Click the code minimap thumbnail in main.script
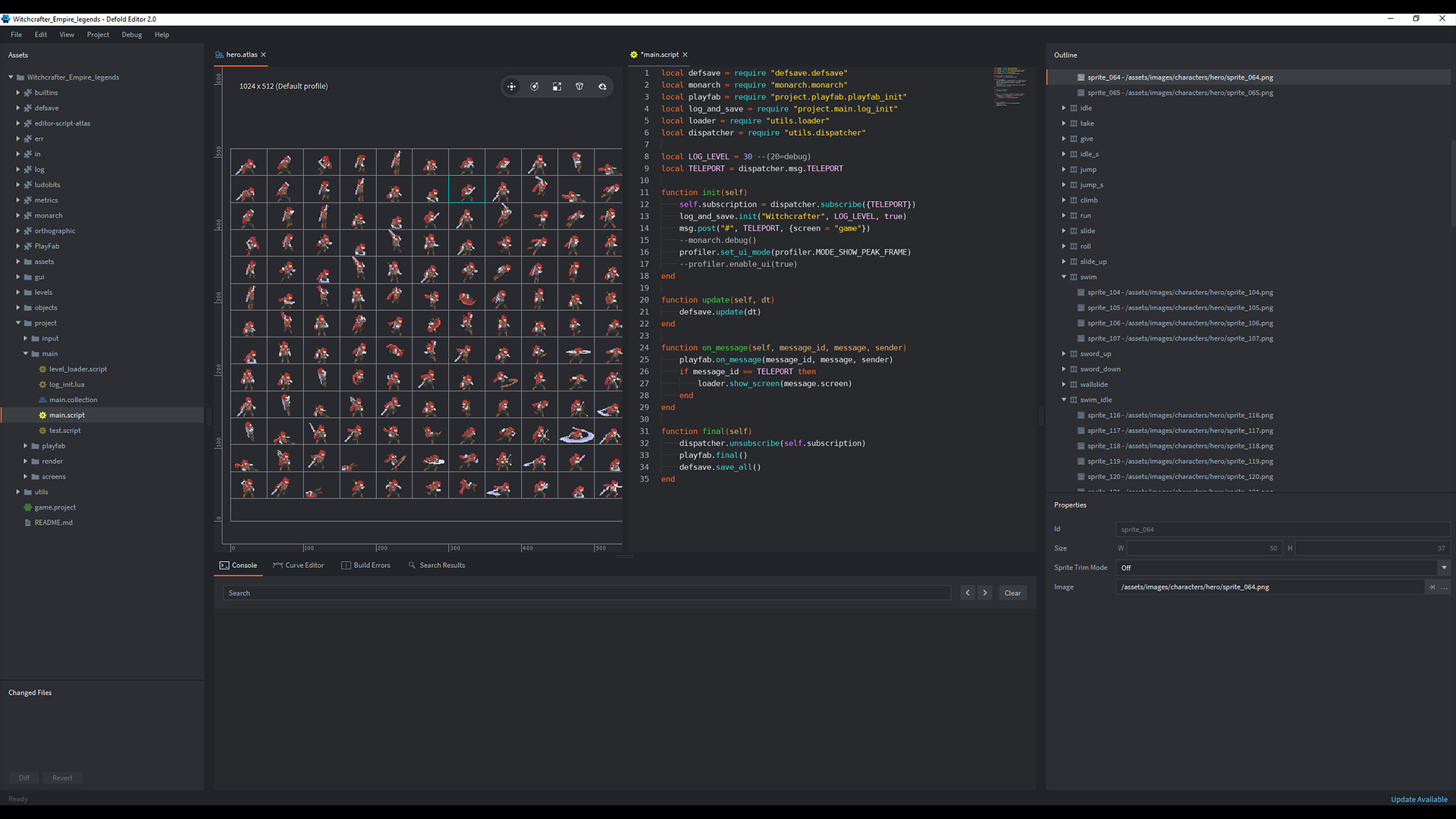This screenshot has height=819, width=1456. 1010,87
